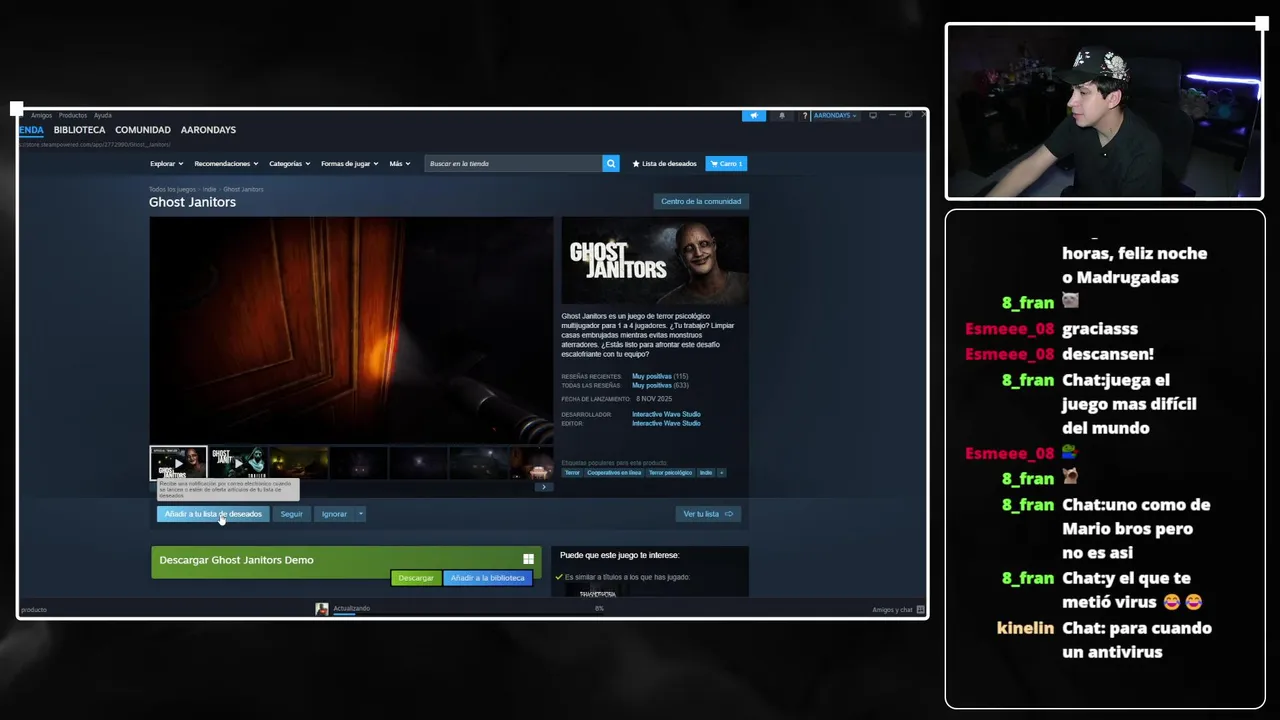Click all reviews Muy positivas (633)
Viewport: 1280px width, 720px height.
pos(660,385)
